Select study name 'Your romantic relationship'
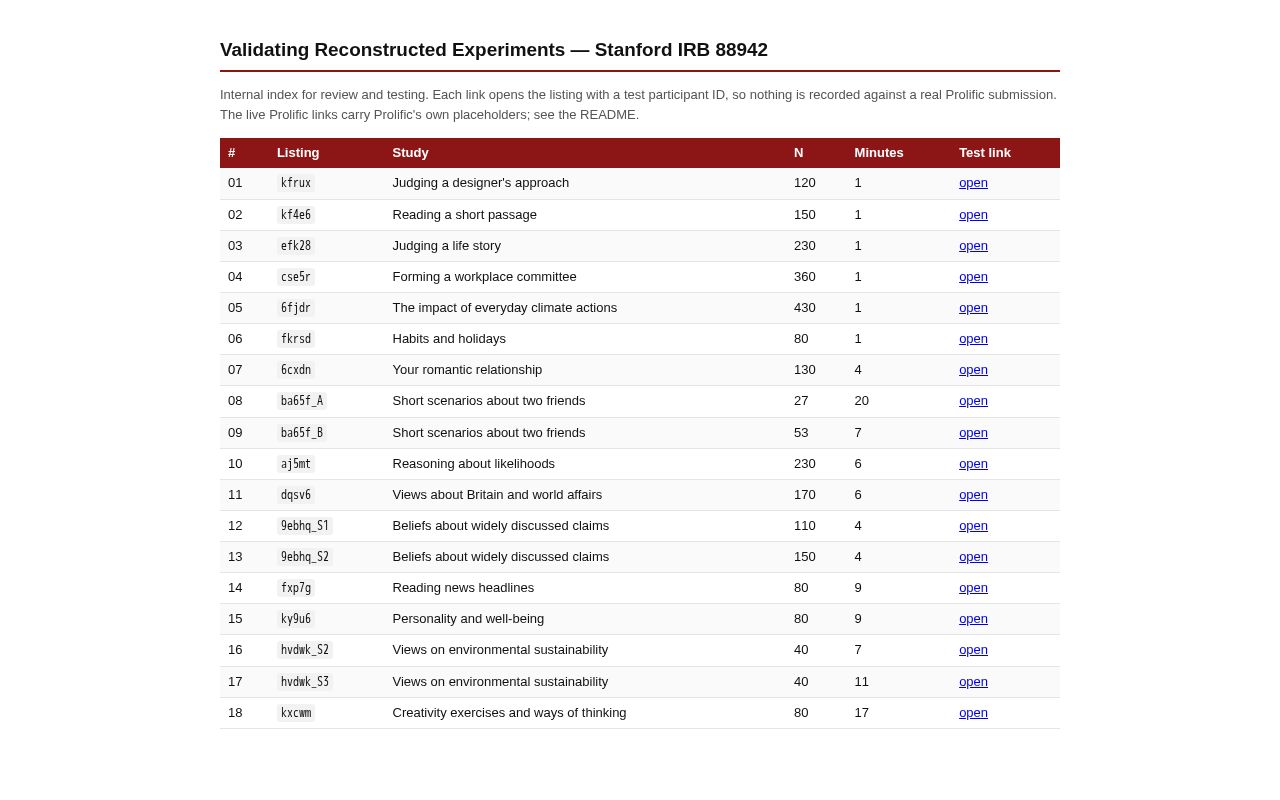Image resolution: width=1280 pixels, height=800 pixels. tap(467, 370)
